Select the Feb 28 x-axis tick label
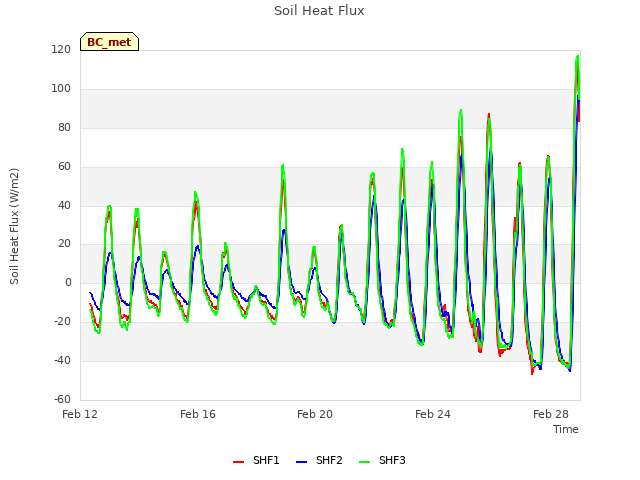640x480 pixels. (551, 414)
